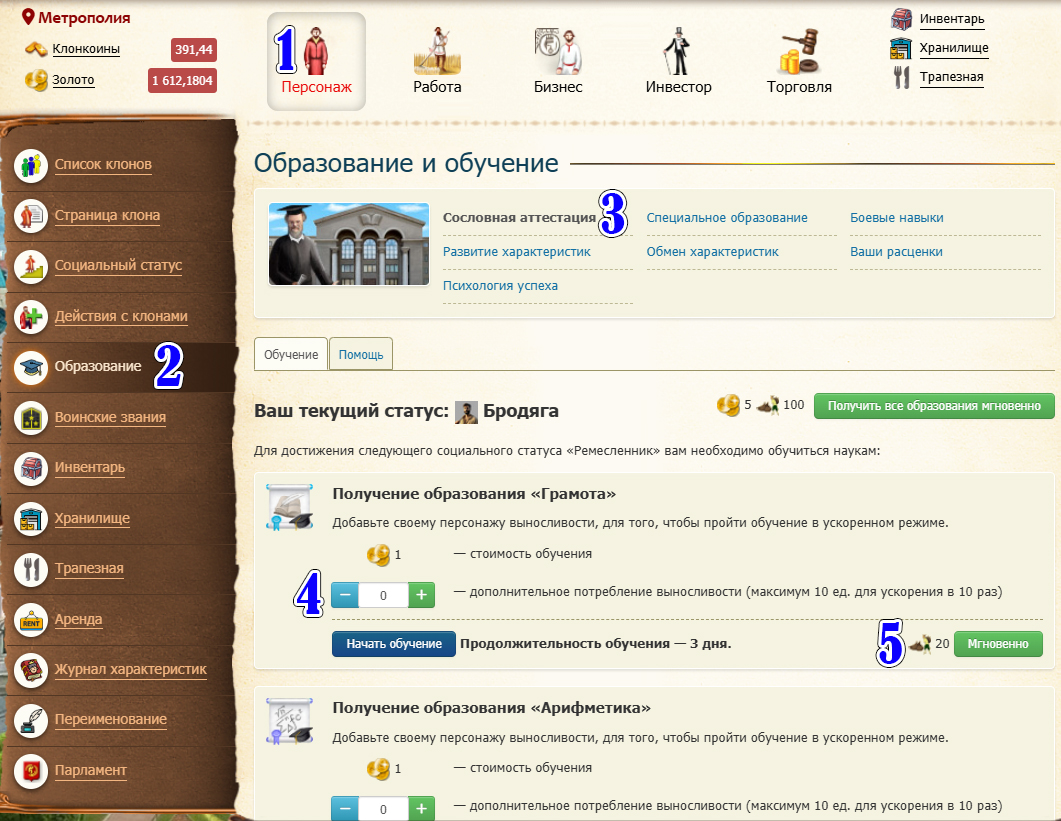Click Начать обучение button for Грамота
Viewport: 1061px width, 821px height.
coord(394,644)
